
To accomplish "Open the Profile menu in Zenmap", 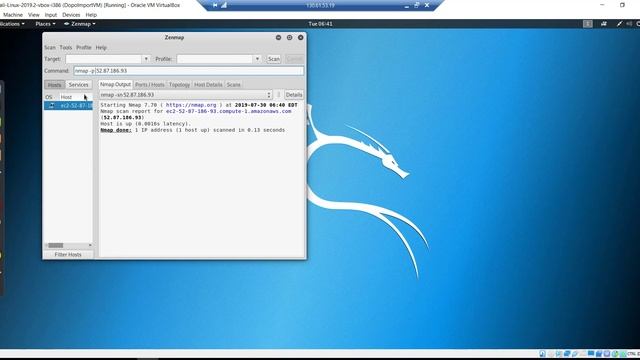I will pos(84,47).
